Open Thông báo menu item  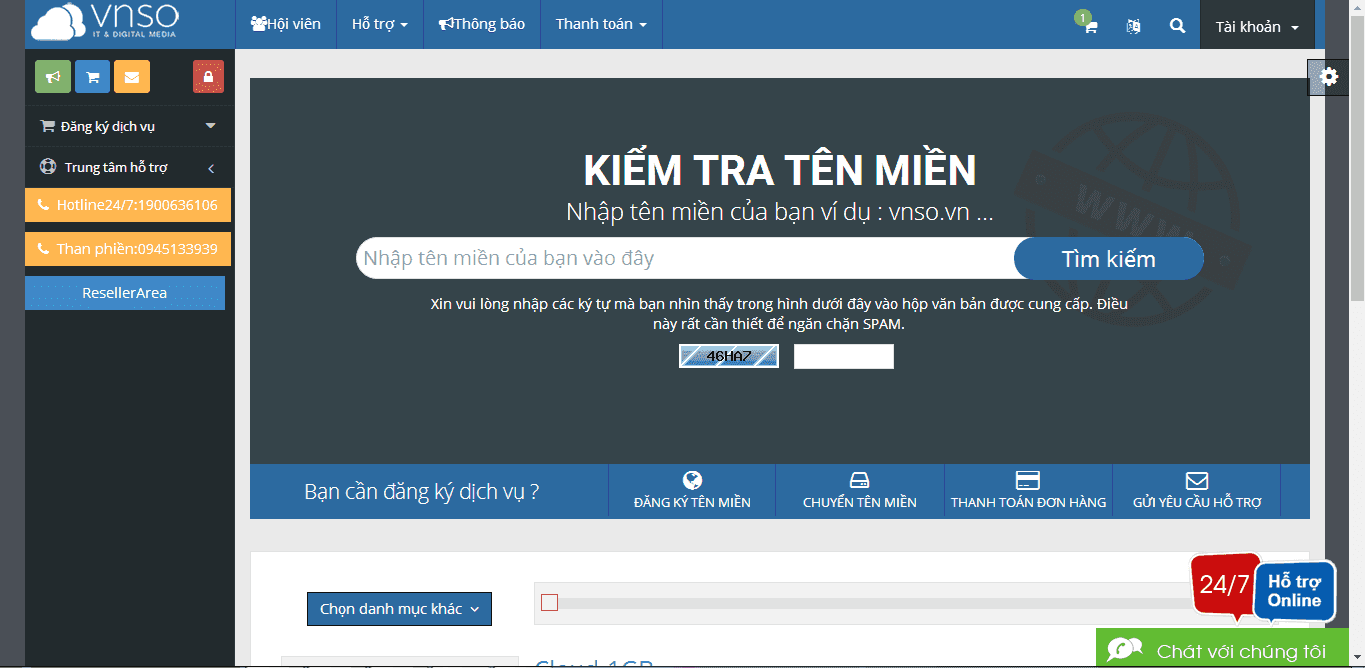pos(482,24)
